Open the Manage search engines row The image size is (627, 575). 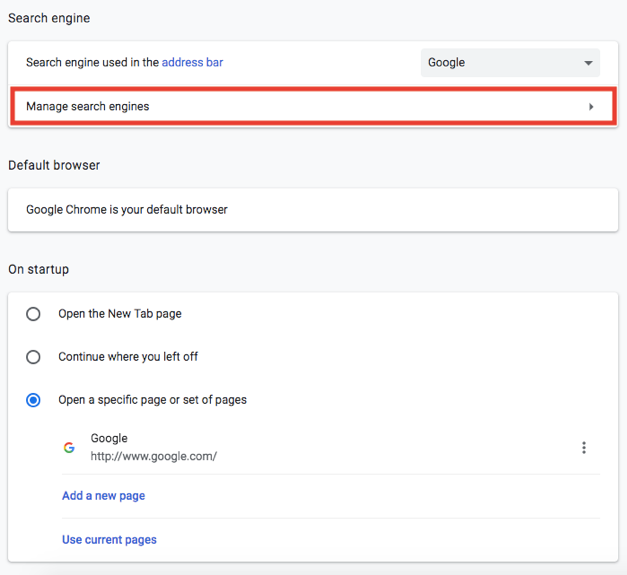pos(300,107)
